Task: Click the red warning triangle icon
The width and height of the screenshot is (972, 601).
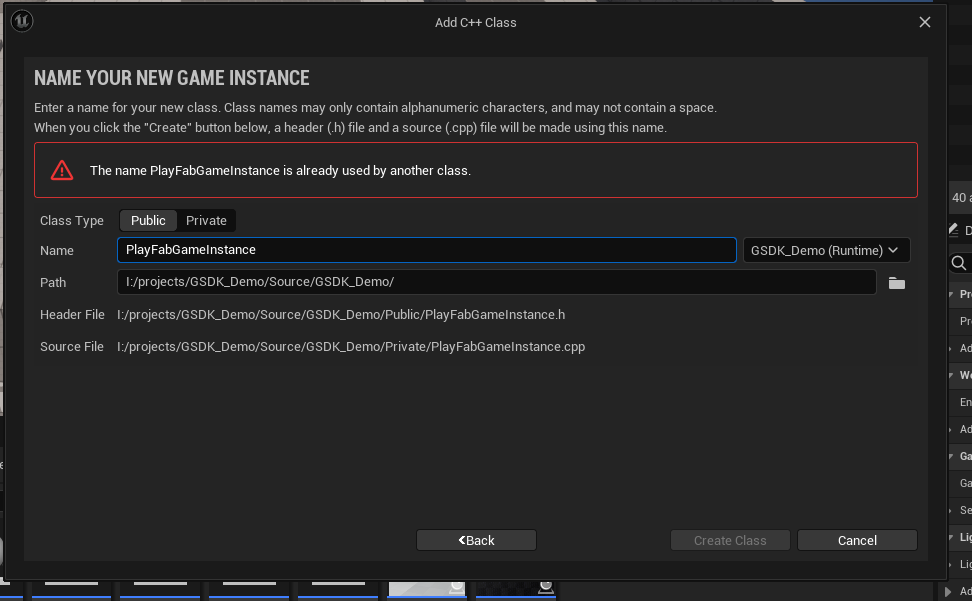Action: (x=62, y=170)
